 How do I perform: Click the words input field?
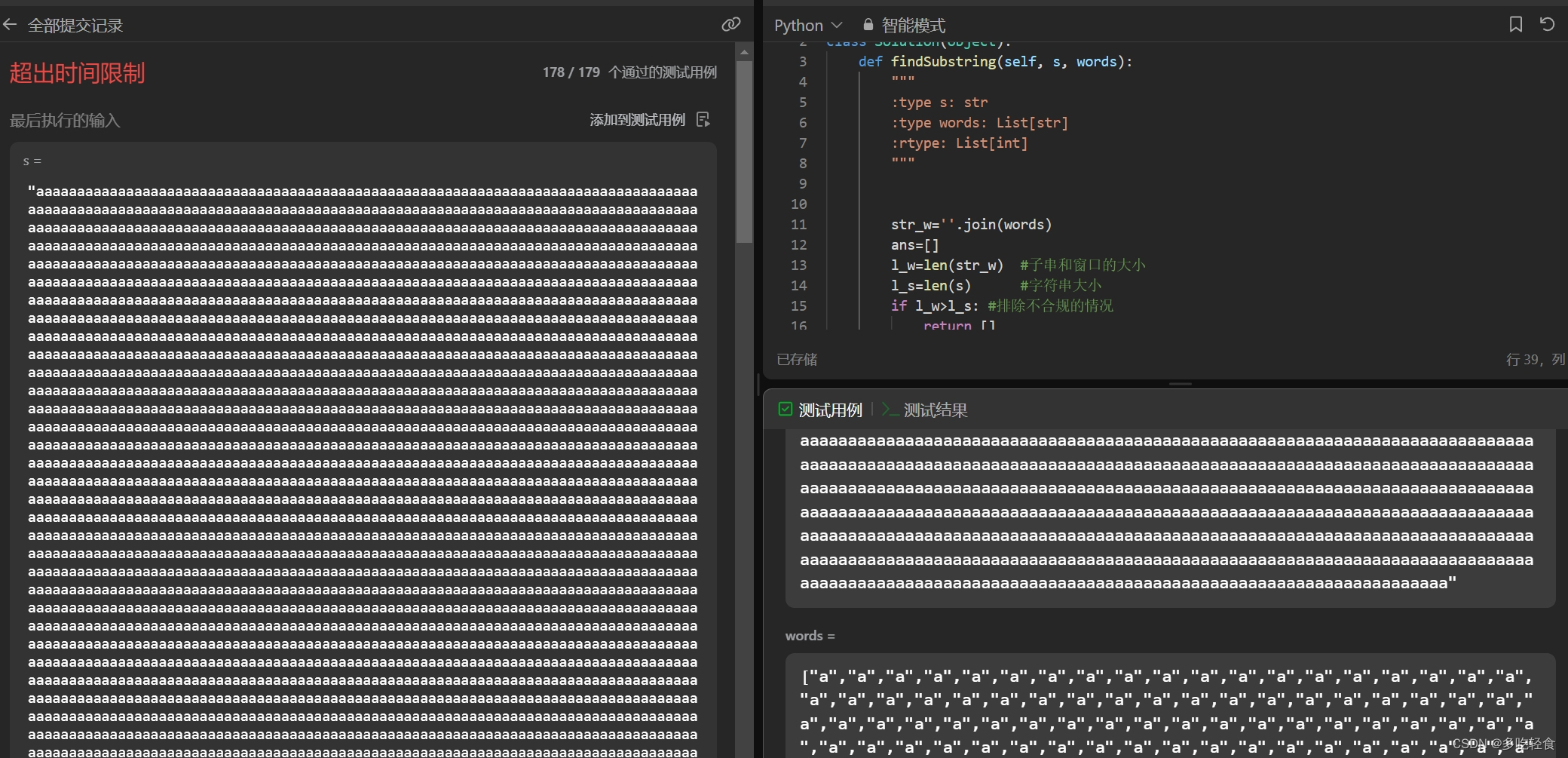pyautogui.click(x=1170, y=705)
